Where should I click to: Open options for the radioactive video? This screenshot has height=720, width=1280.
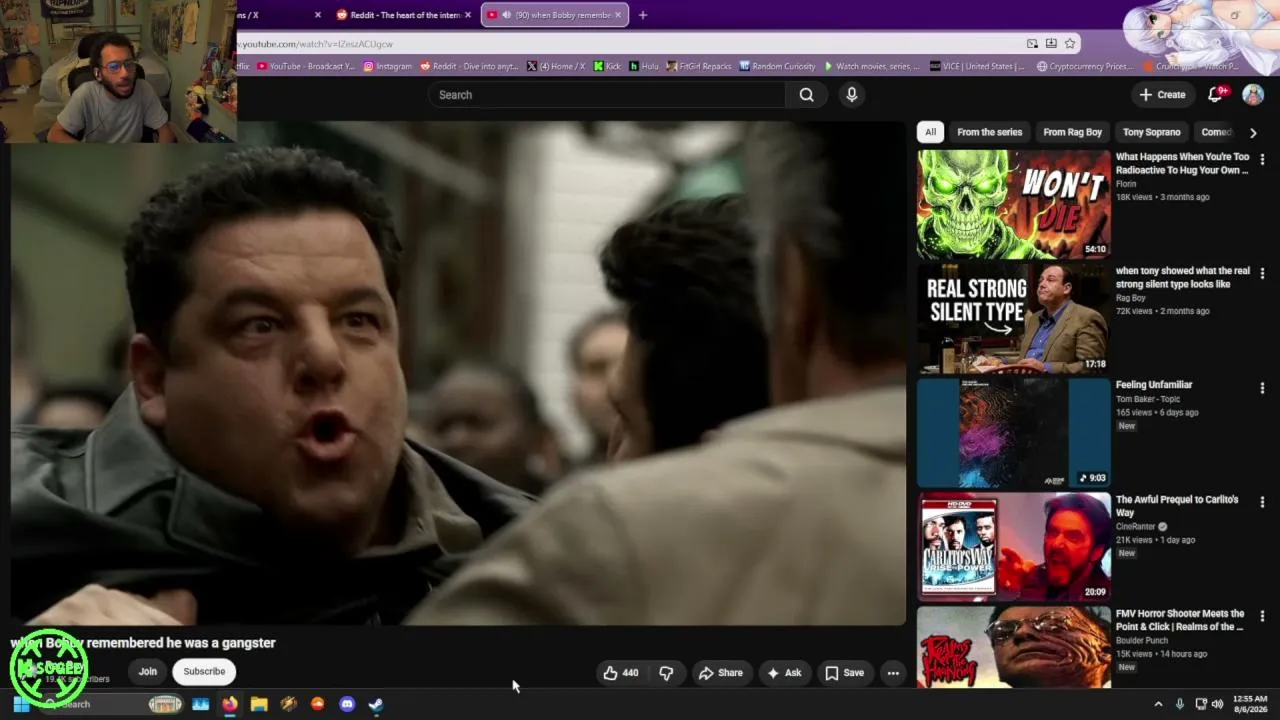(x=1262, y=159)
